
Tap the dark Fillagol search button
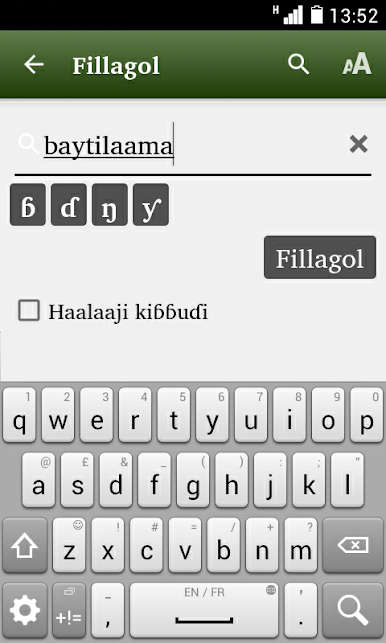(320, 258)
